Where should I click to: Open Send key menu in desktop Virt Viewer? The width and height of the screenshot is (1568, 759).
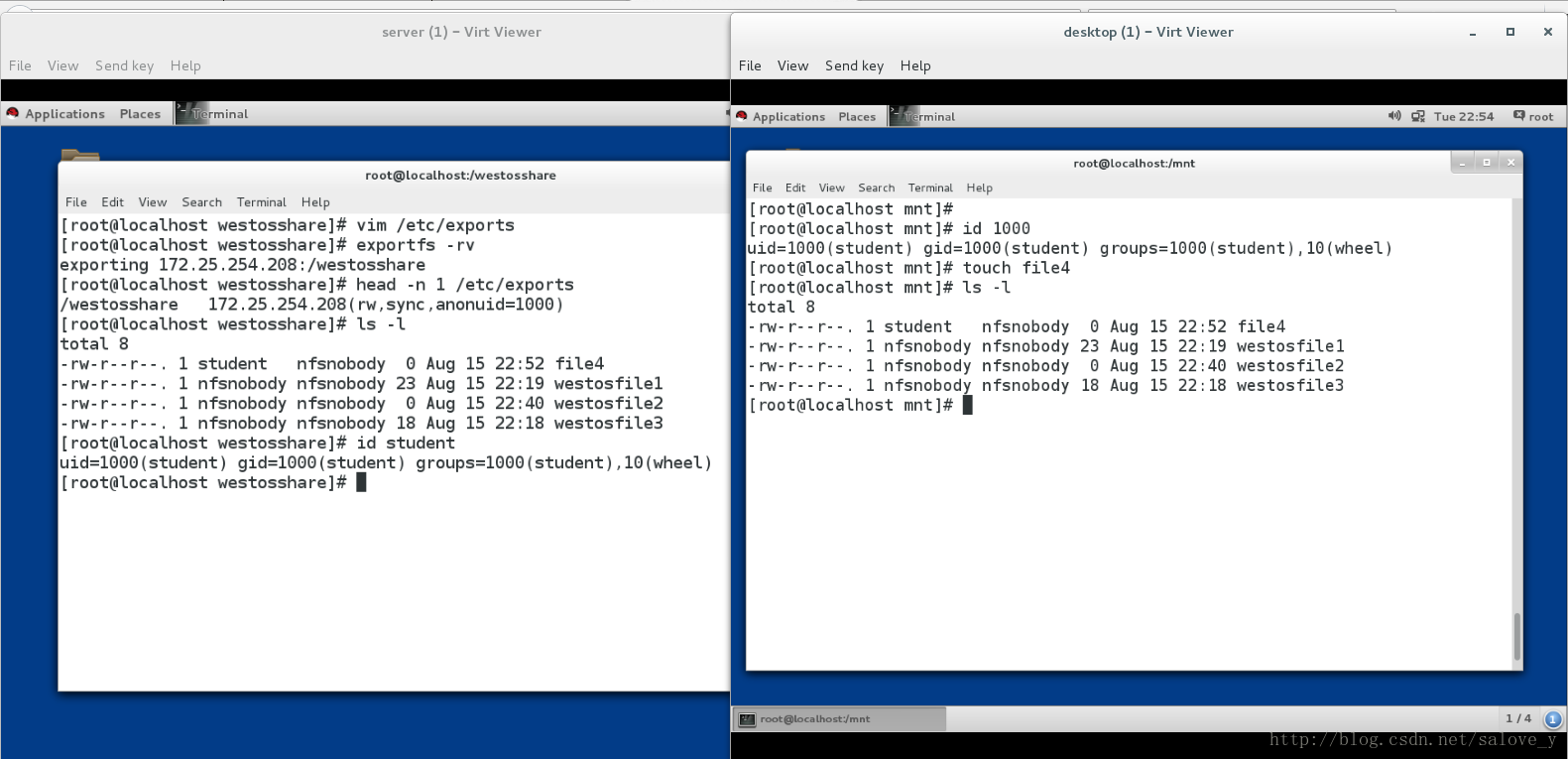(854, 65)
